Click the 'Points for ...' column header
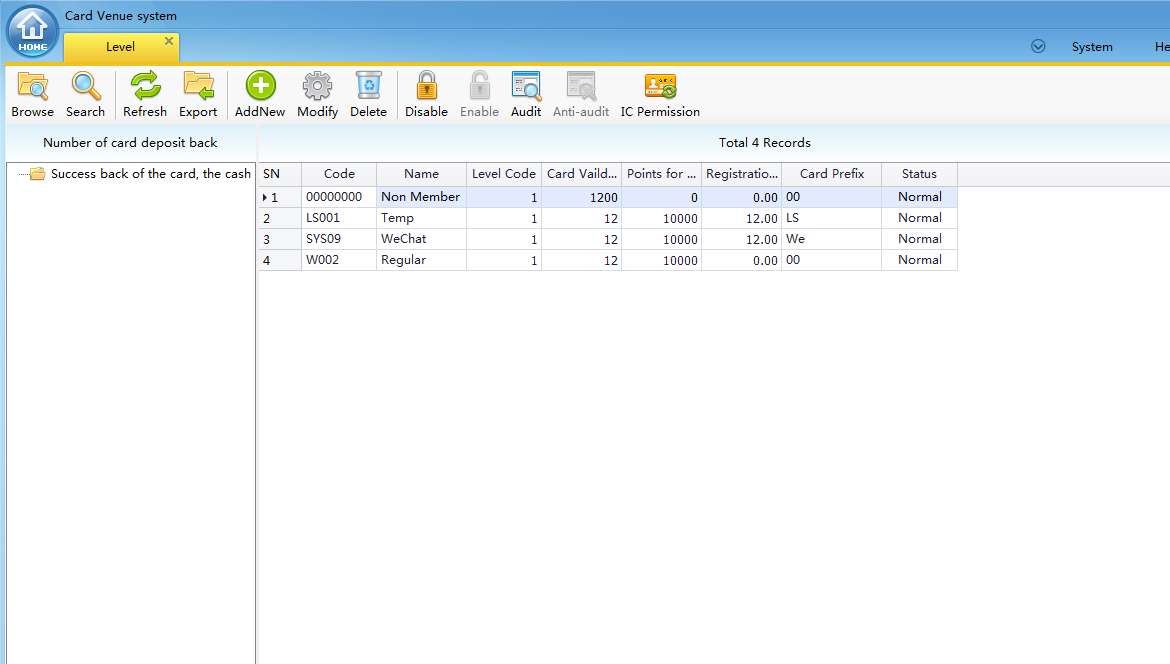The height and width of the screenshot is (664, 1170). click(x=661, y=174)
